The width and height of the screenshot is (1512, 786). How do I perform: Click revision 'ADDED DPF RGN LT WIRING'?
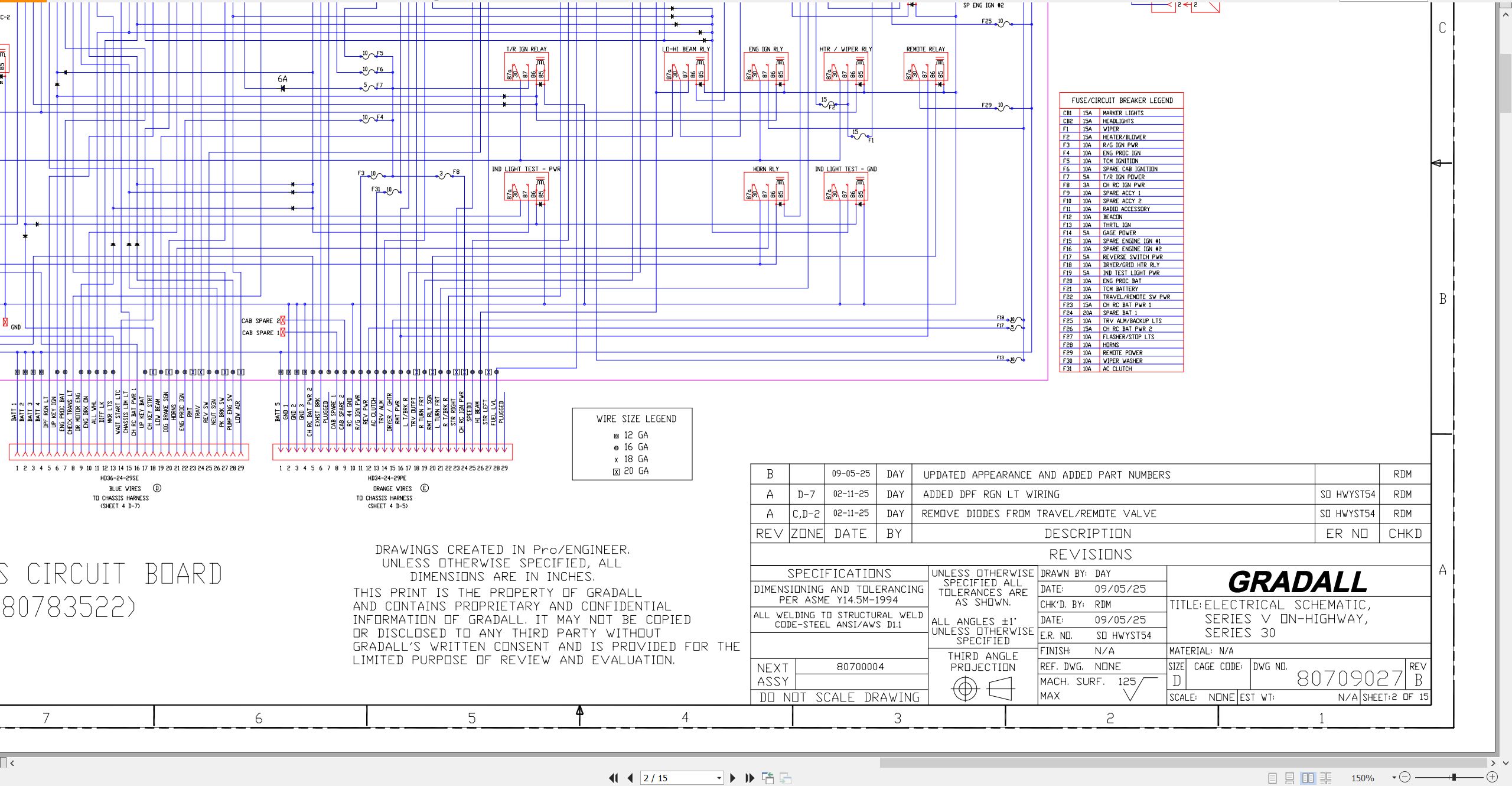pyautogui.click(x=991, y=494)
